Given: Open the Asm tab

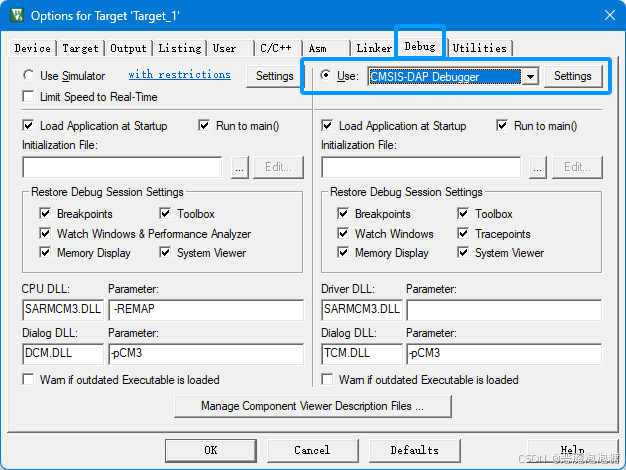Looking at the screenshot, I should tap(326, 48).
